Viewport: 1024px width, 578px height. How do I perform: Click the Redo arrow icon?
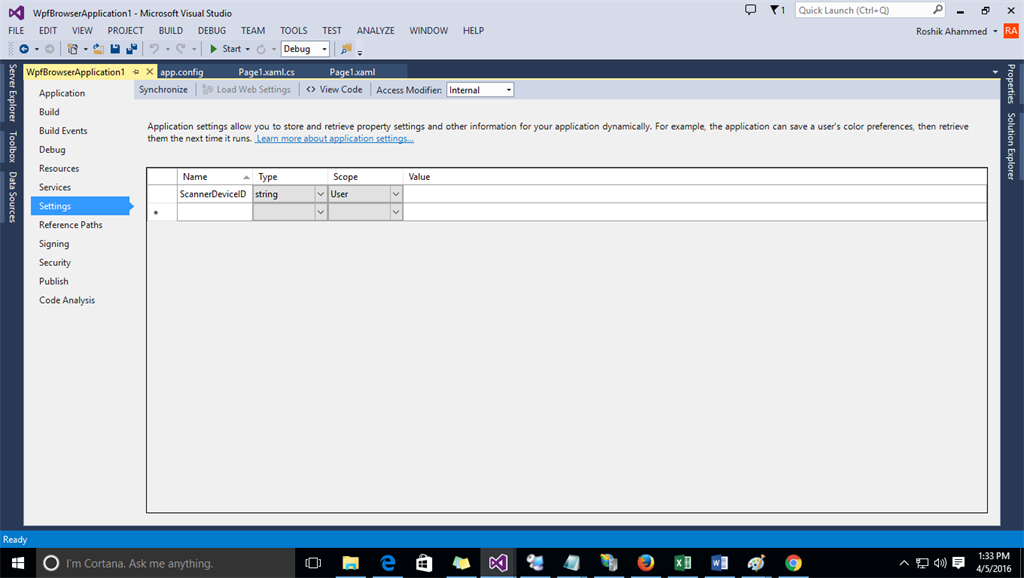pyautogui.click(x=181, y=49)
